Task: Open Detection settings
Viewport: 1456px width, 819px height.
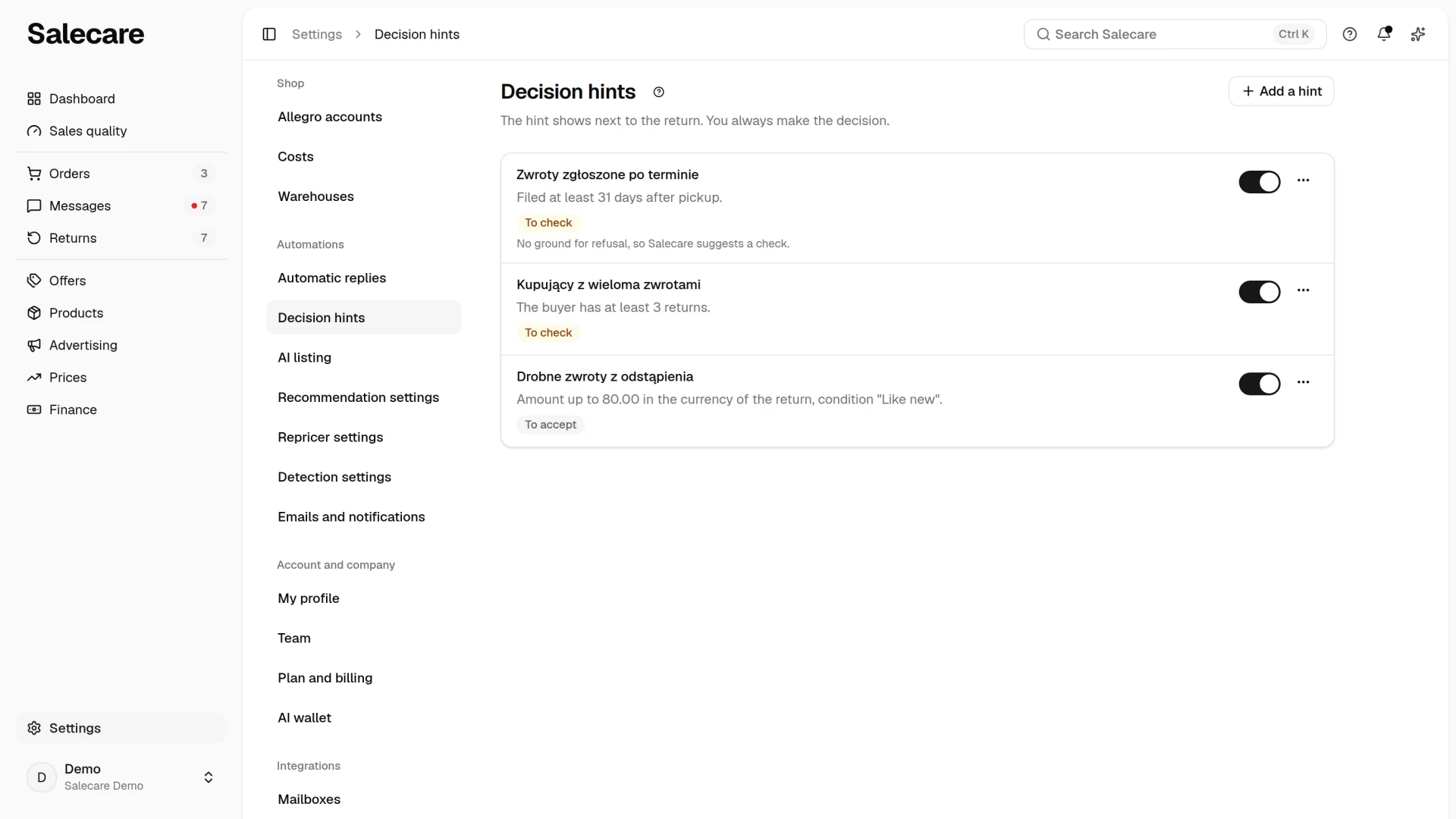Action: [363, 477]
